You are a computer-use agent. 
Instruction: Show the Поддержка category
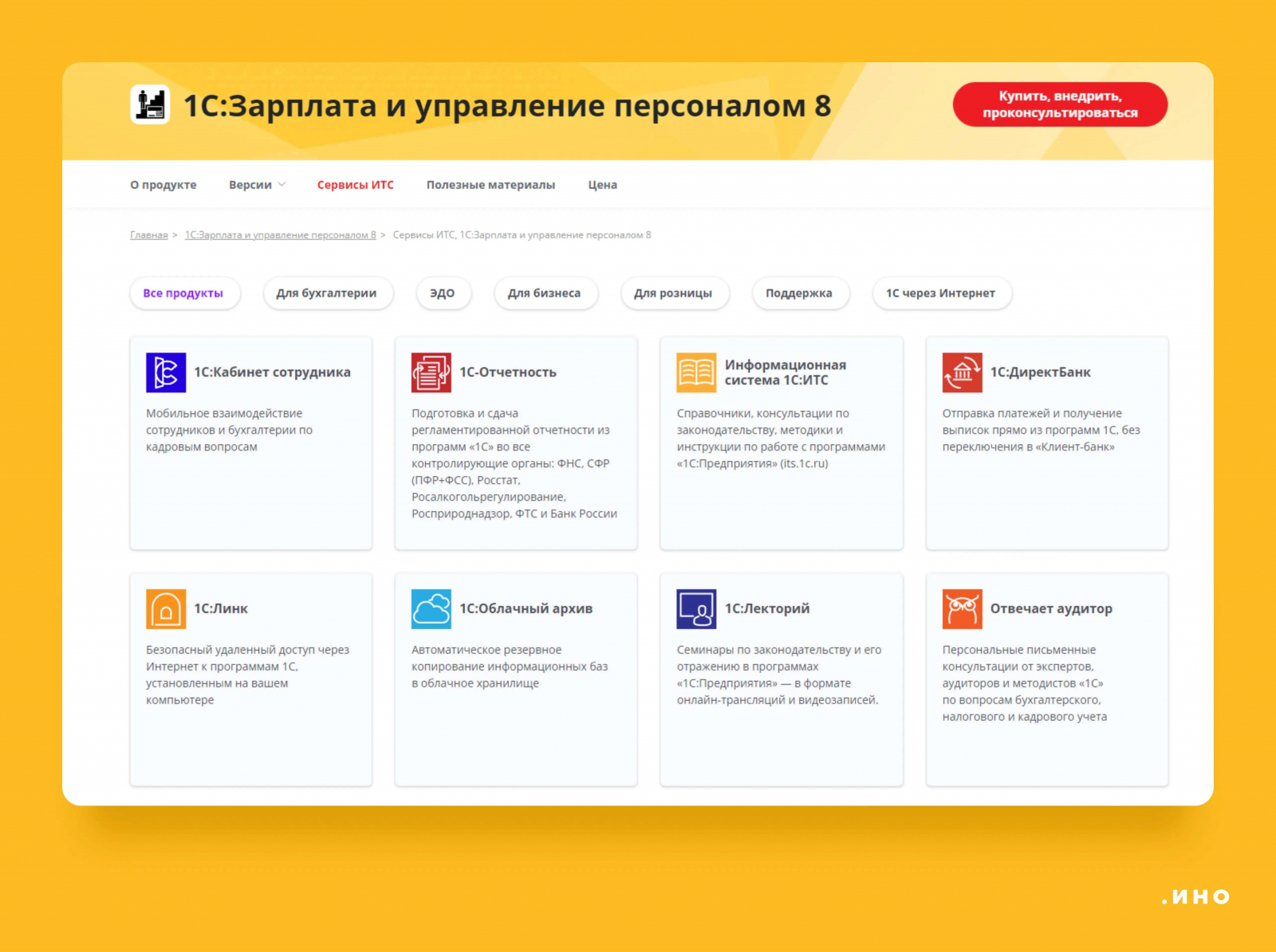coord(799,293)
